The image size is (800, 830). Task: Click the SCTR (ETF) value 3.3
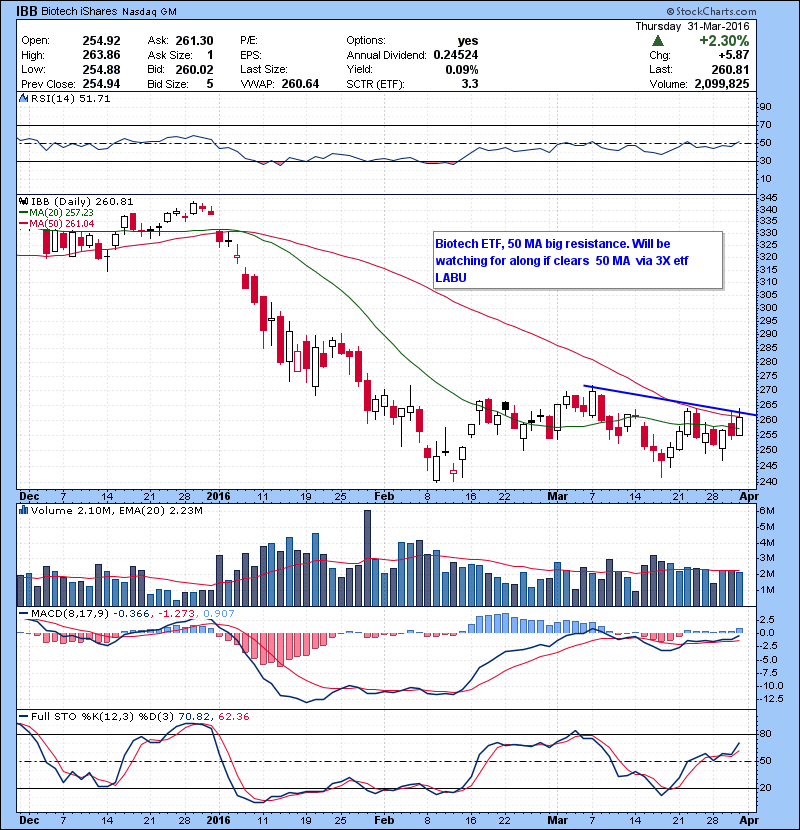[470, 84]
